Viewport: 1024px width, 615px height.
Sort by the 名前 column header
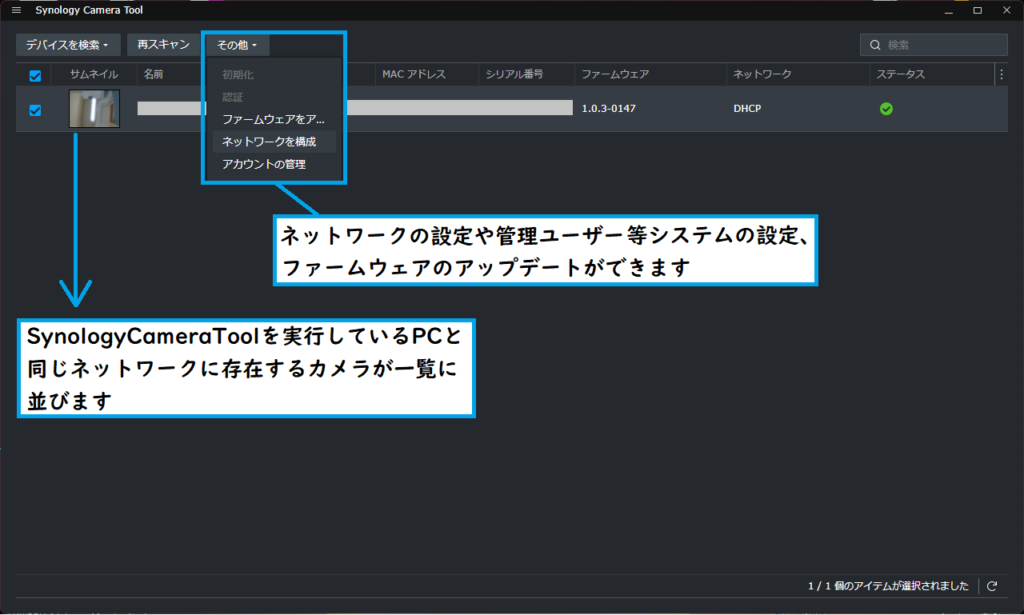click(153, 74)
